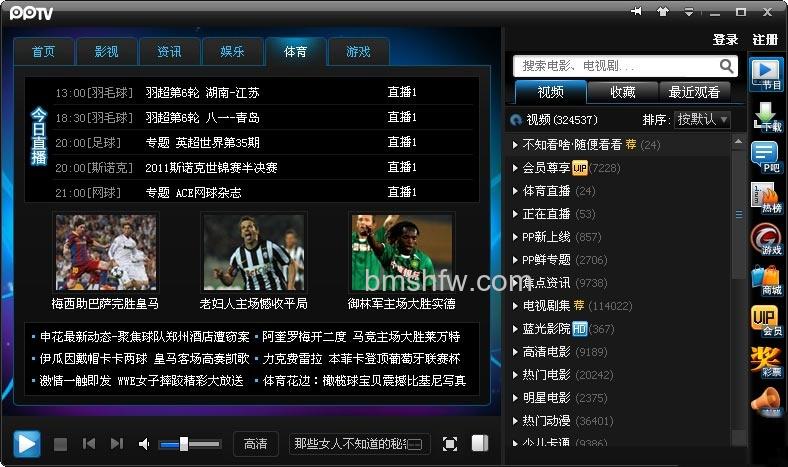This screenshot has height=467, width=788.
Task: Click the 注册 register link
Action: [x=765, y=39]
